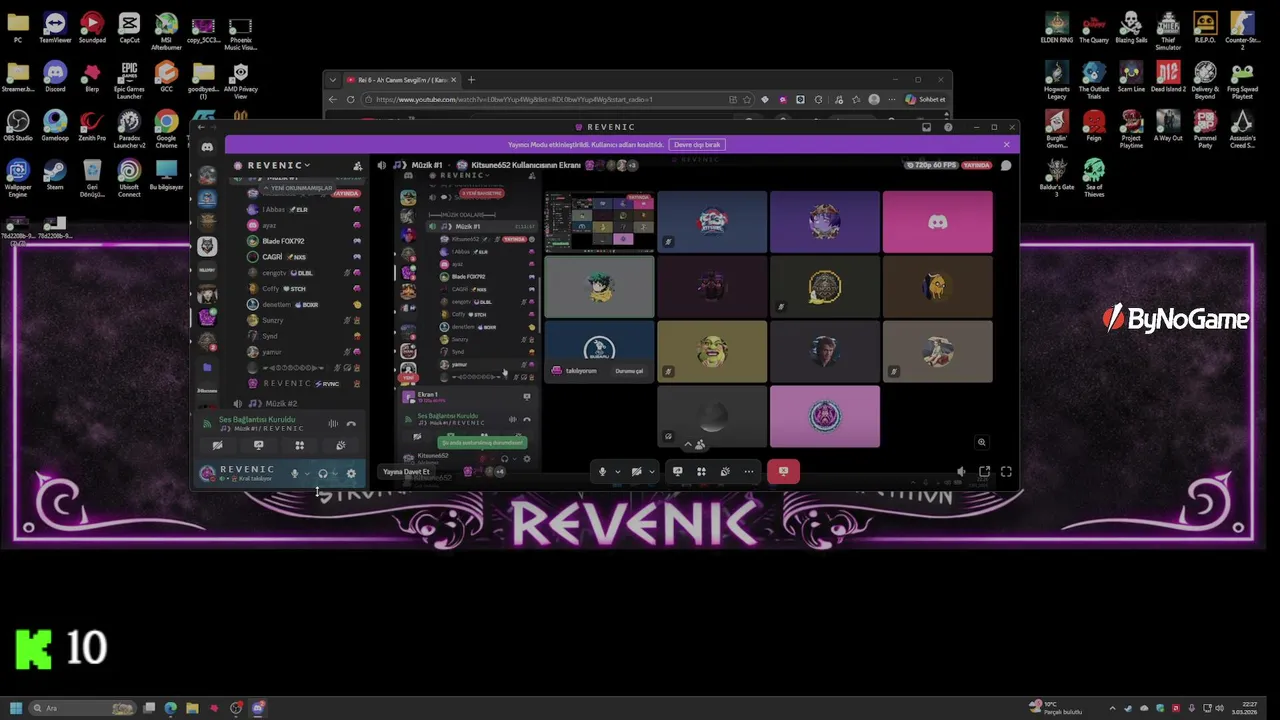Viewport: 1280px width, 720px height.
Task: Open voice channel chat bubble icon
Action: (x=1006, y=165)
